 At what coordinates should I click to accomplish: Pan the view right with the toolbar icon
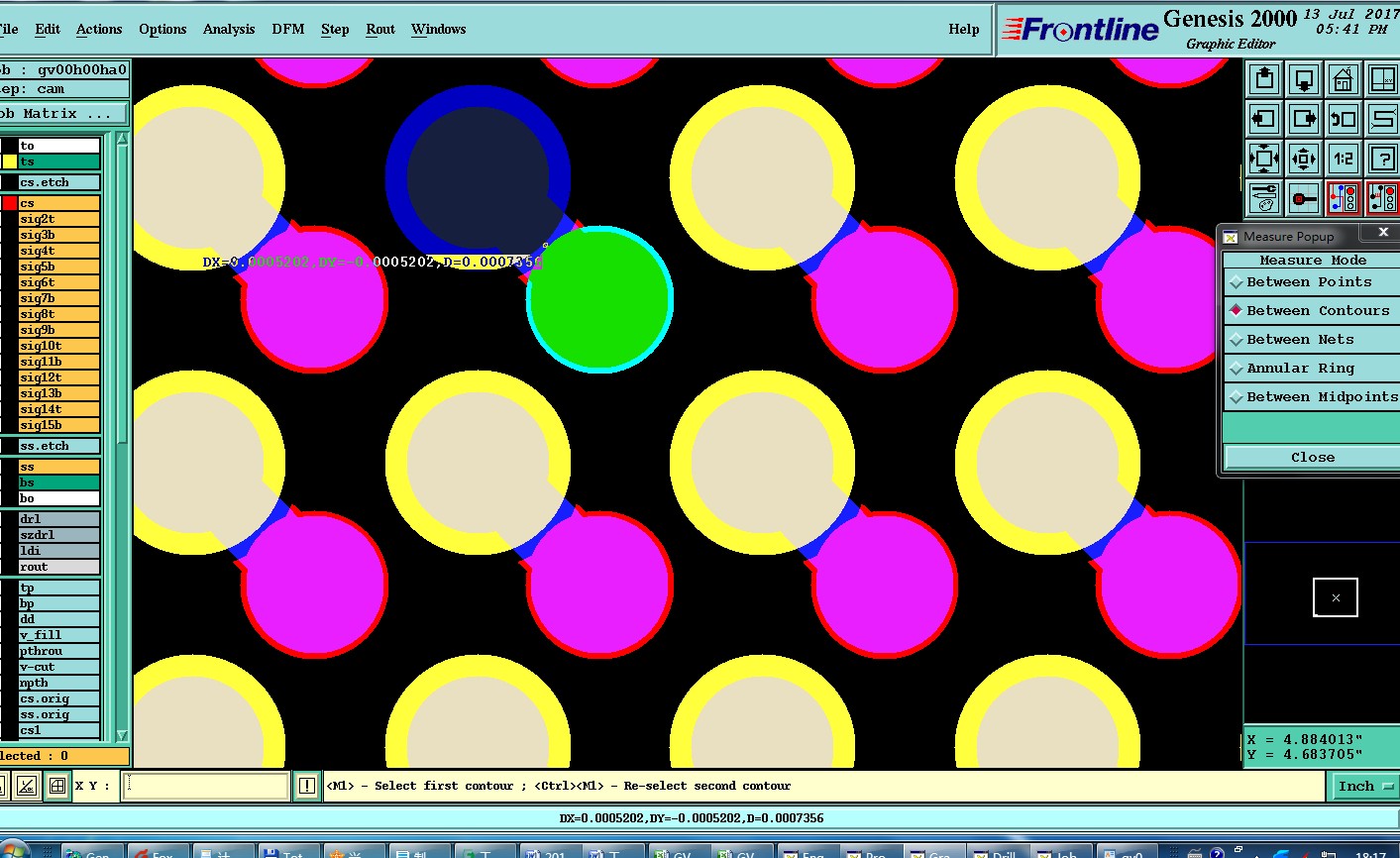pos(1304,119)
